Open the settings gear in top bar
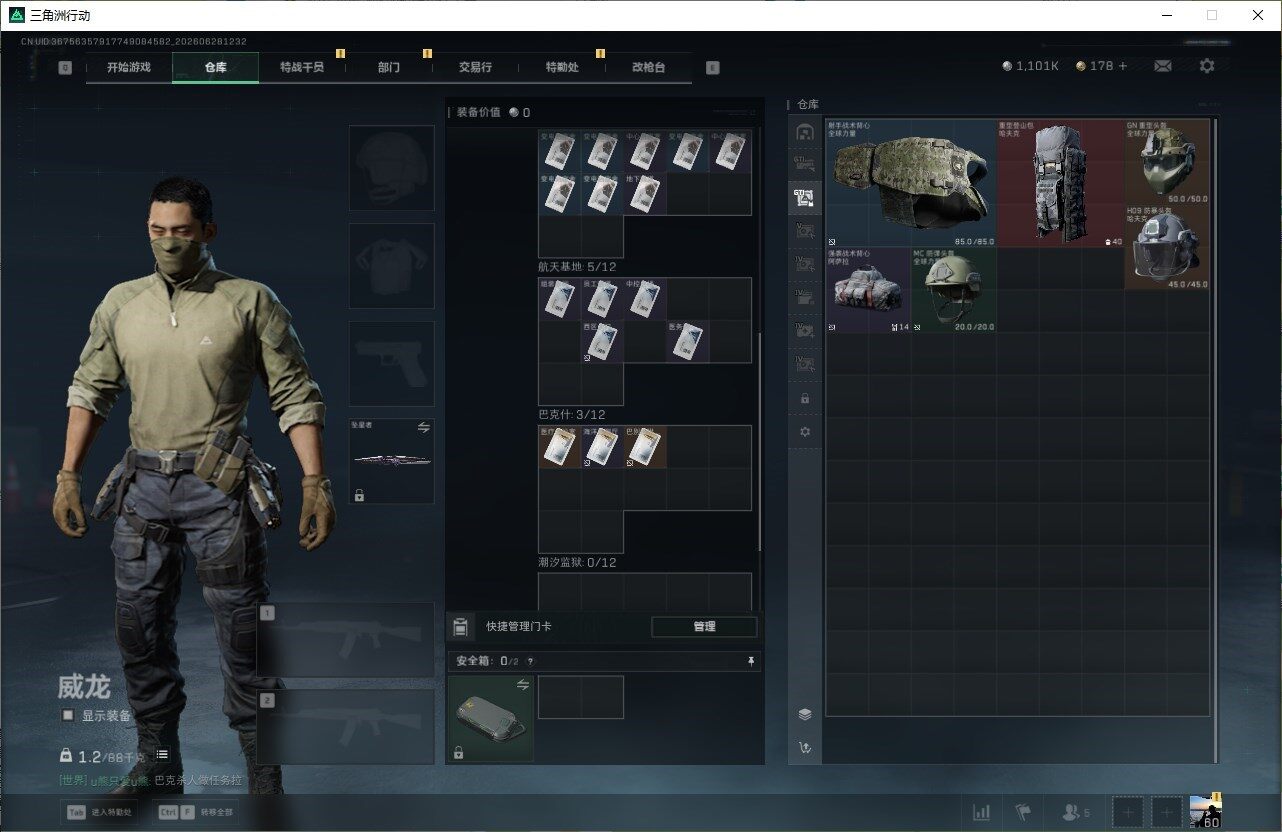 coord(1207,66)
